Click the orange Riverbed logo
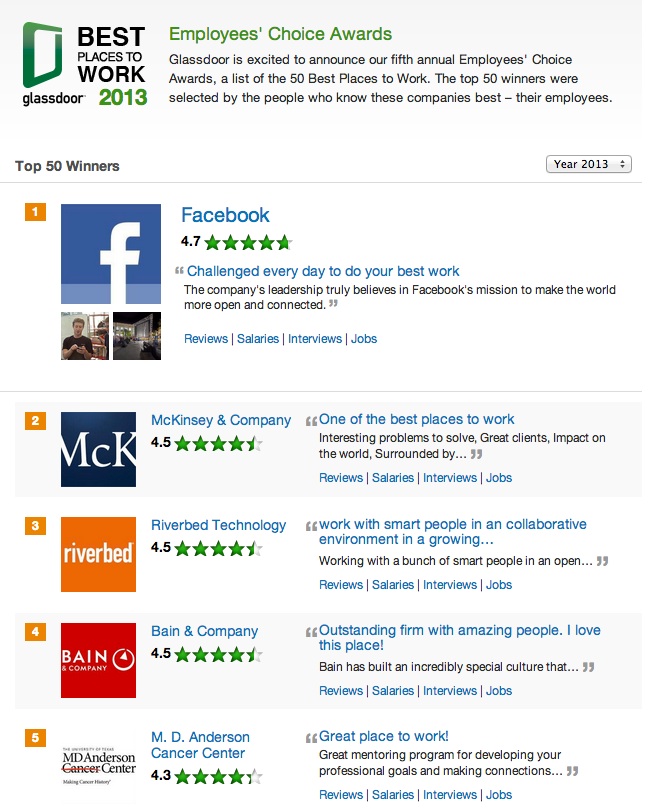Viewport: 658px width, 810px height. coord(98,554)
